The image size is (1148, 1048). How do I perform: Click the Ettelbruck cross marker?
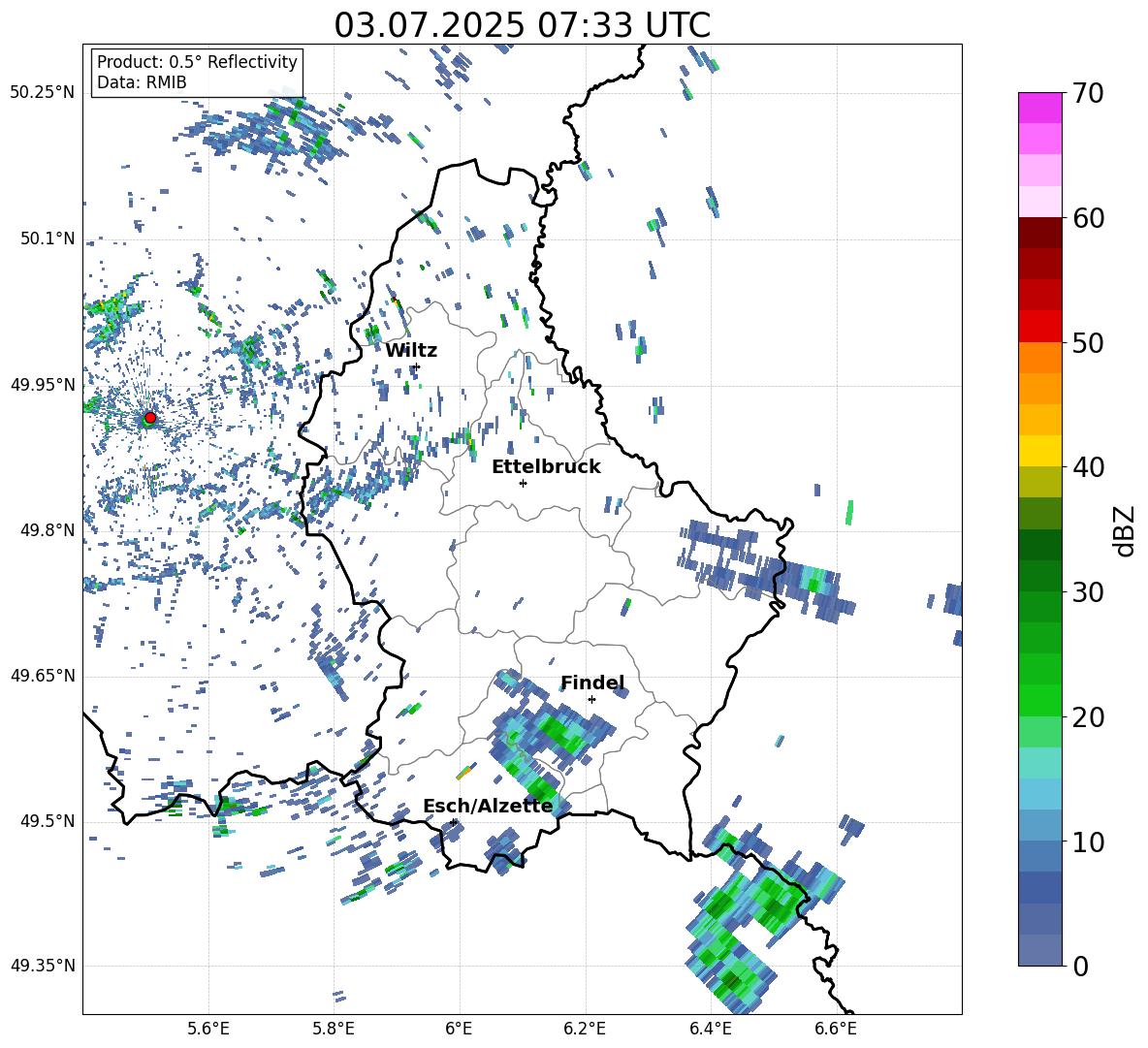[x=523, y=483]
